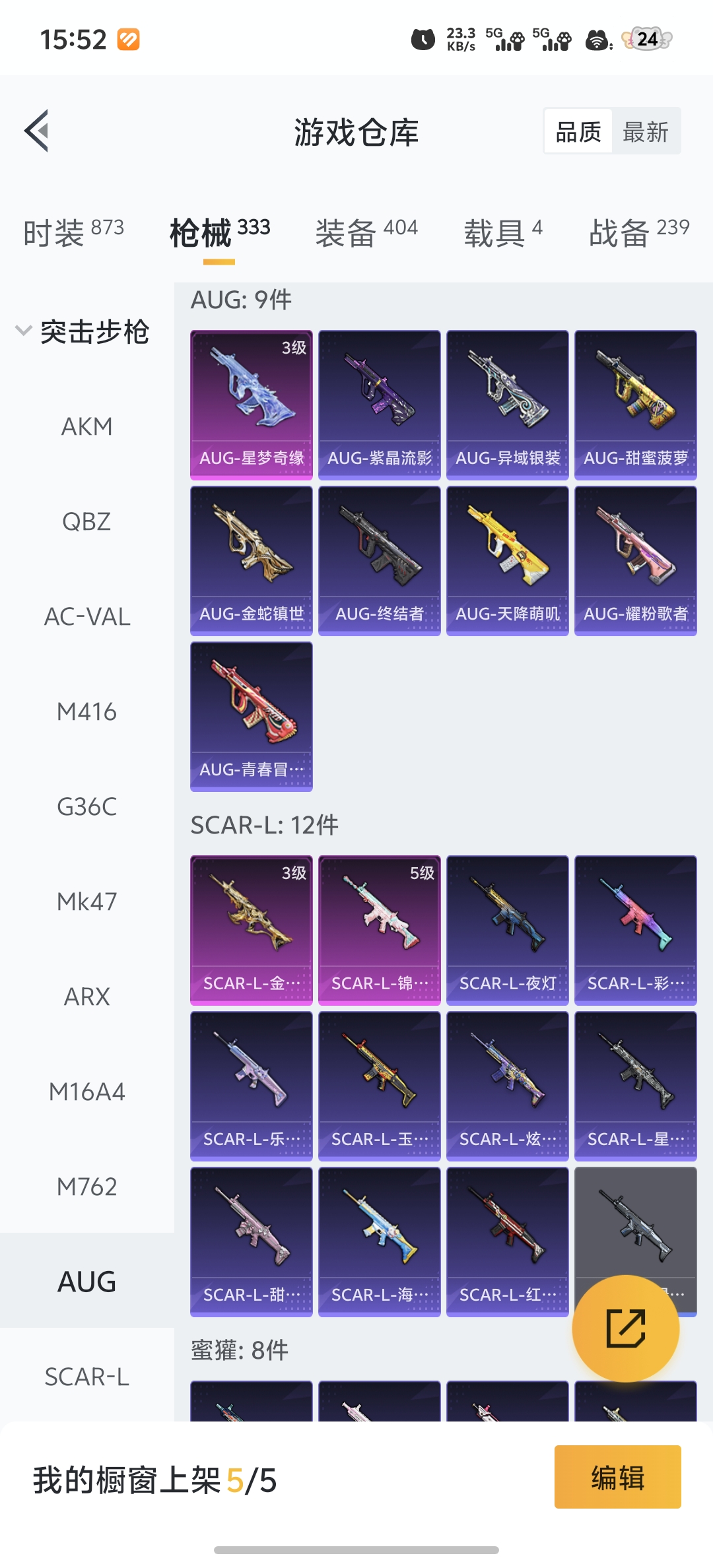Switch sorting to 品质
The image size is (713, 1568).
pyautogui.click(x=578, y=131)
